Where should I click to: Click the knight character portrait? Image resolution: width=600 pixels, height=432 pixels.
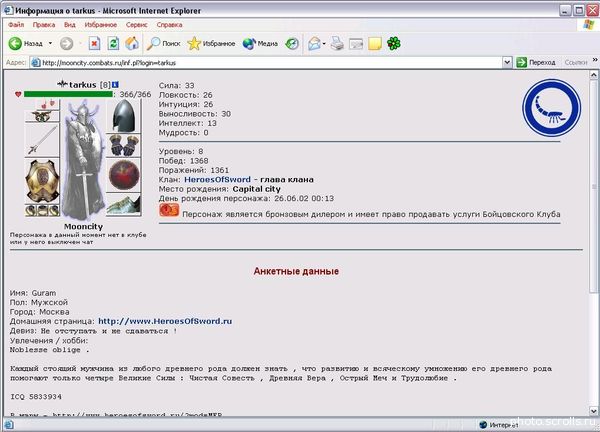tap(83, 159)
